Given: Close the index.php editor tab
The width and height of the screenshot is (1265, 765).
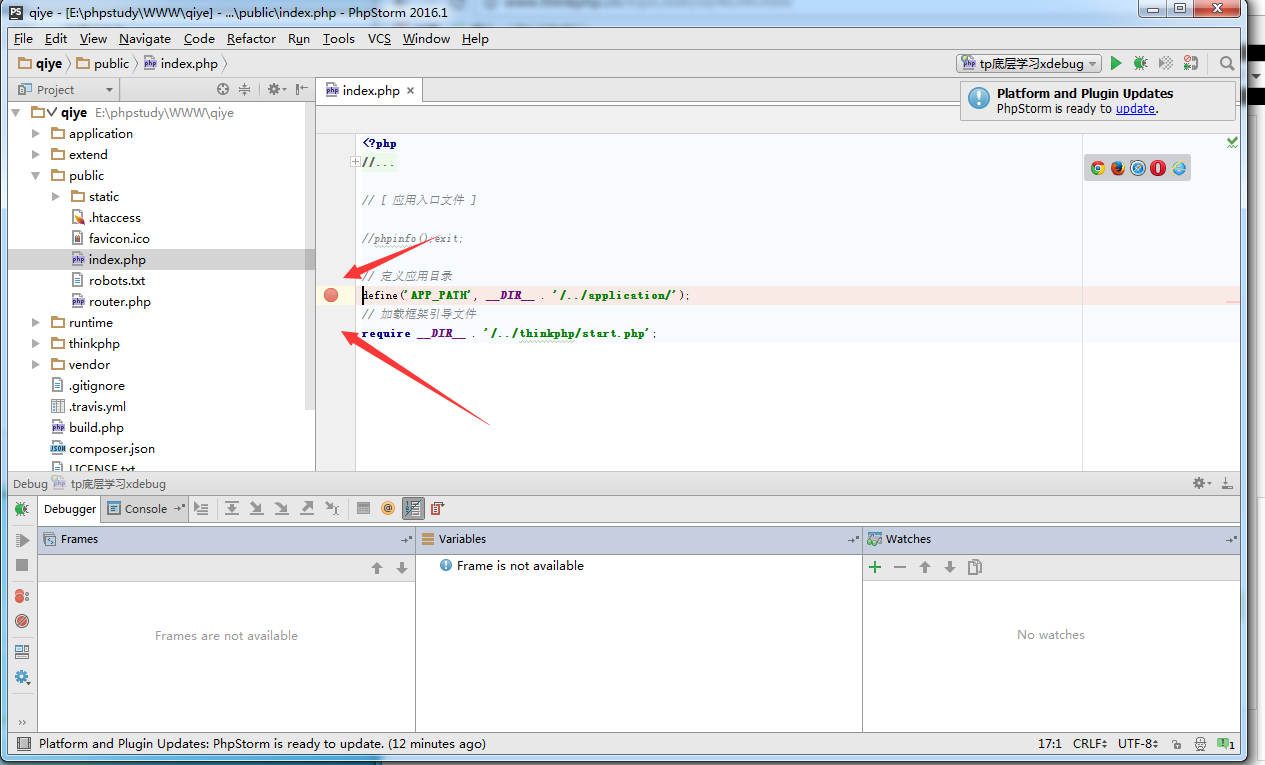Looking at the screenshot, I should (x=410, y=90).
